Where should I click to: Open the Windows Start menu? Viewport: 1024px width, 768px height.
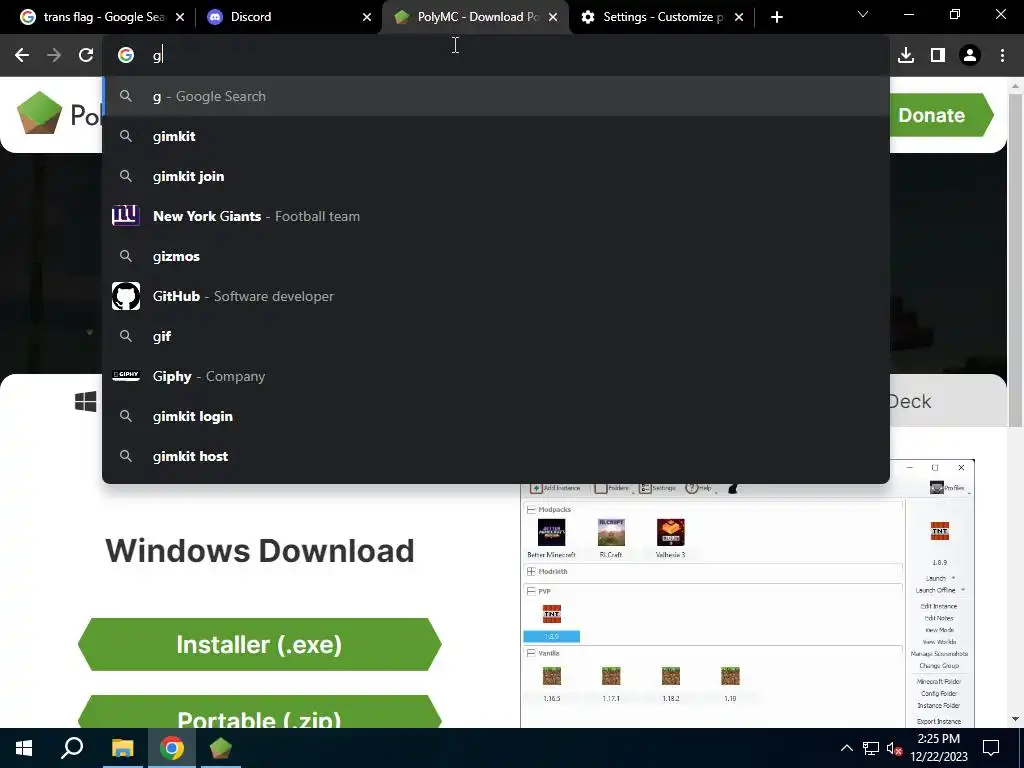[24, 748]
